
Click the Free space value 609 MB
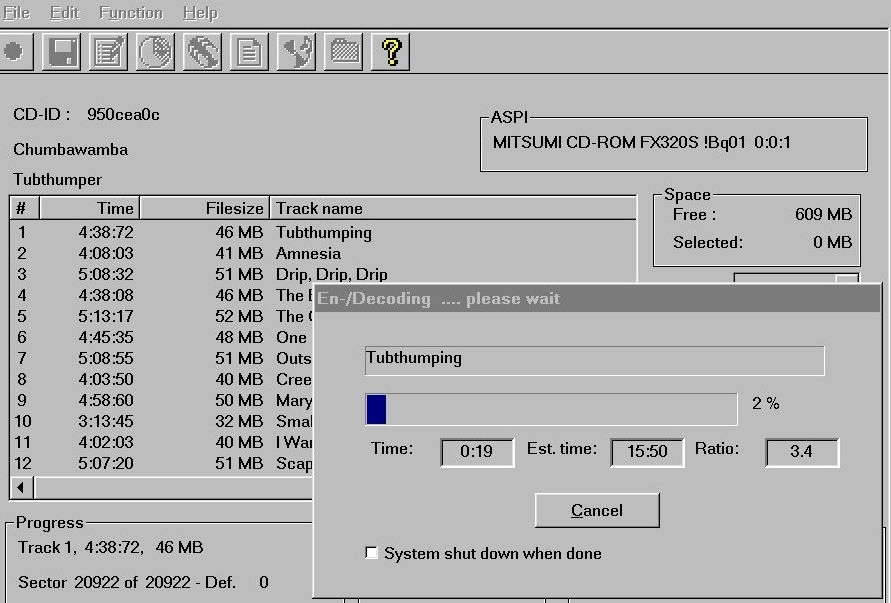823,214
